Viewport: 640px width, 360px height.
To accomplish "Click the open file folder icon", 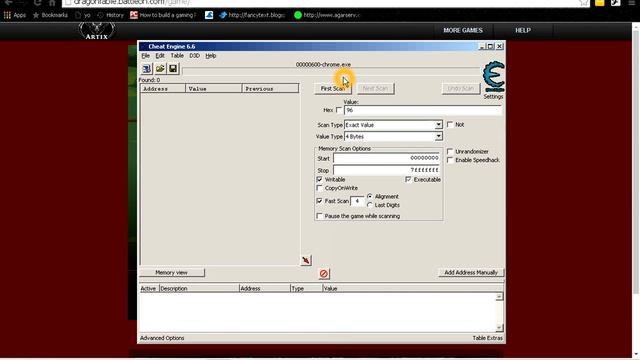I will pos(160,69).
